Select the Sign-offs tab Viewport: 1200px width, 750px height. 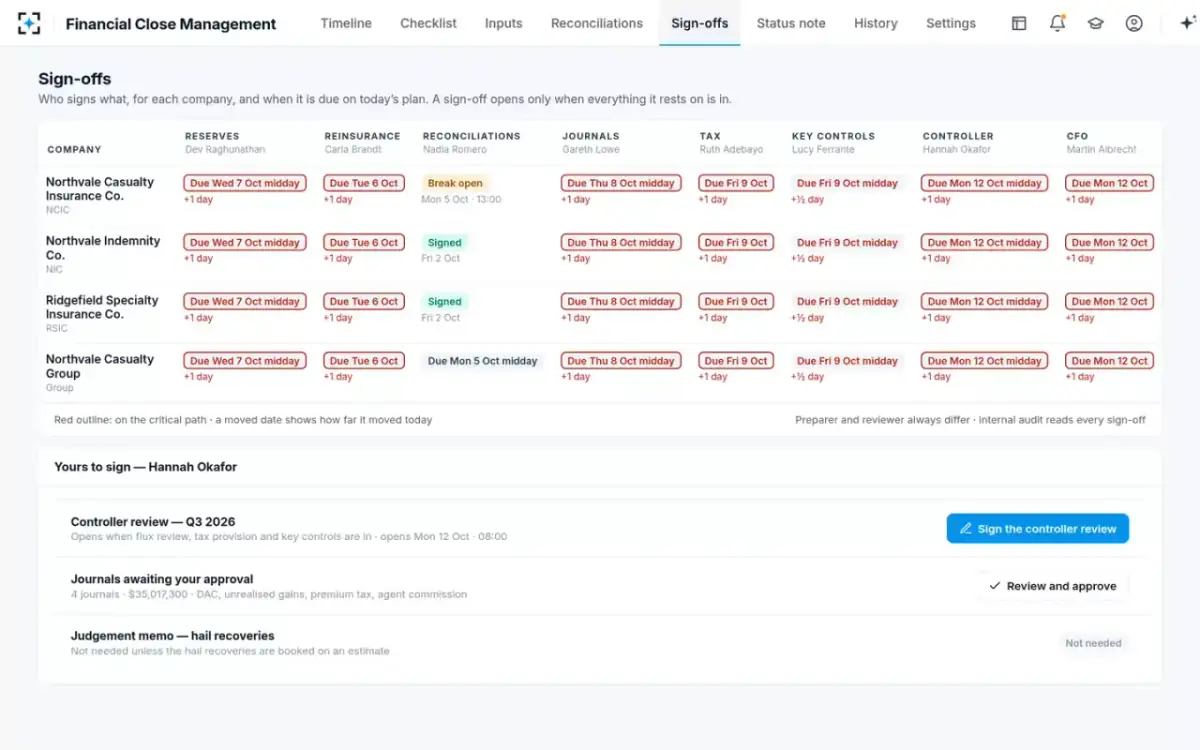pos(700,23)
